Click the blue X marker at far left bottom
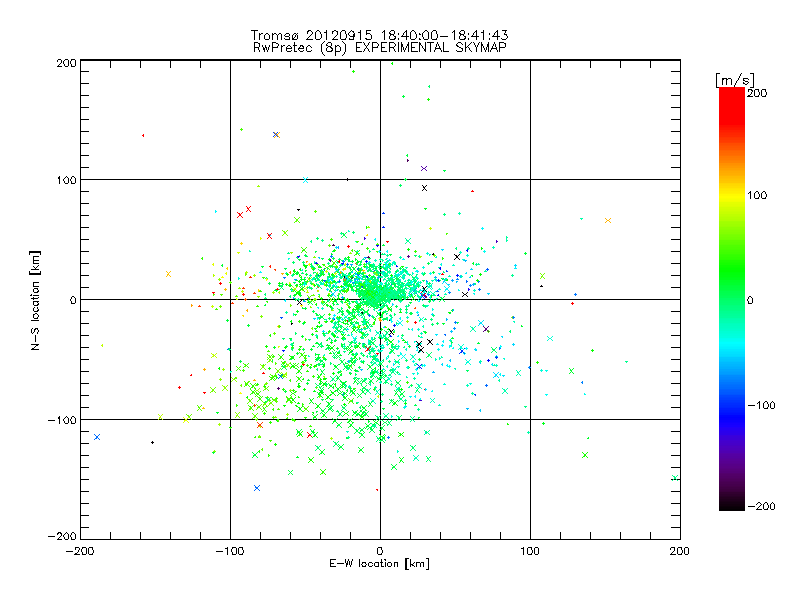The image size is (800, 600). click(x=97, y=437)
